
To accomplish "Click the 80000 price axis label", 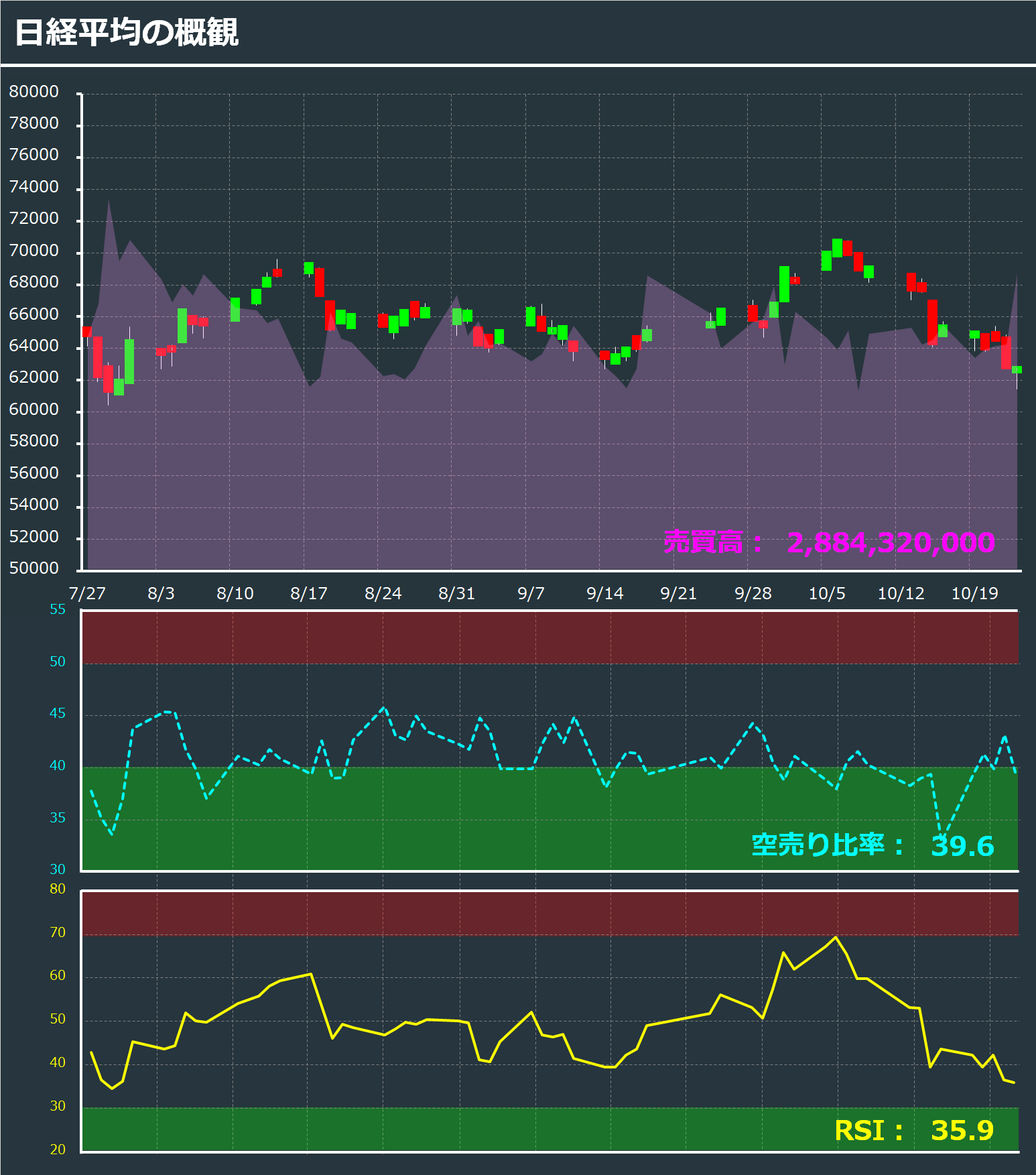I will click(34, 91).
